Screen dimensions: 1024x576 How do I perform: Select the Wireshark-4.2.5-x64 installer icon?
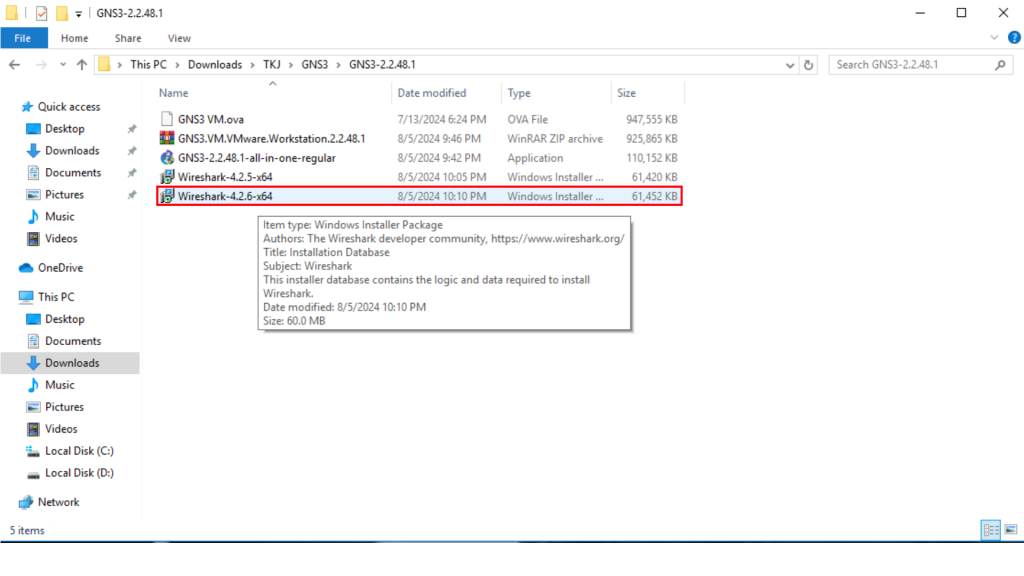(167, 178)
